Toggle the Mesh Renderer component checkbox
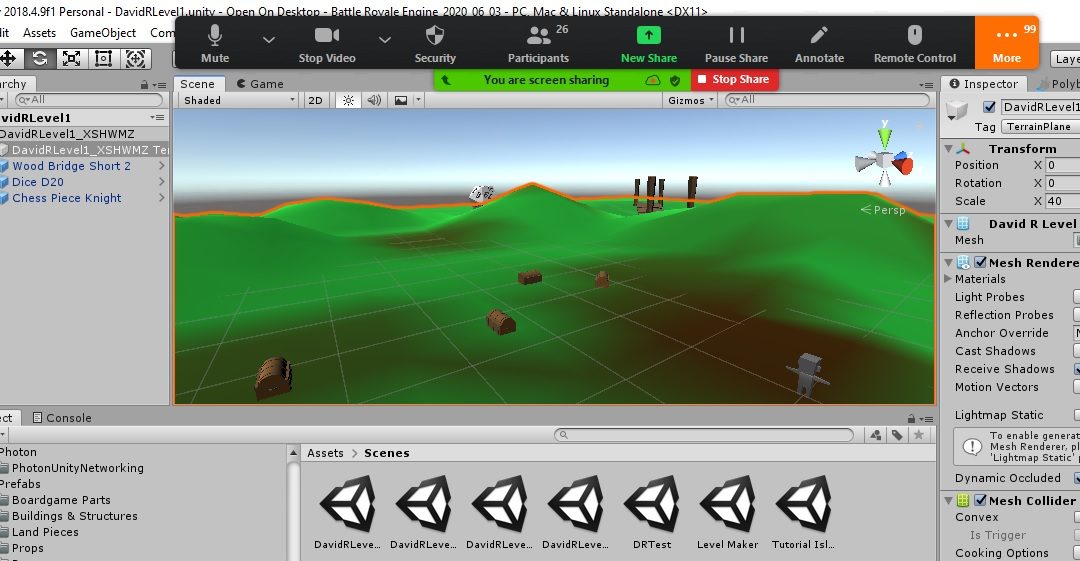Viewport: 1080px width, 561px height. [x=980, y=263]
